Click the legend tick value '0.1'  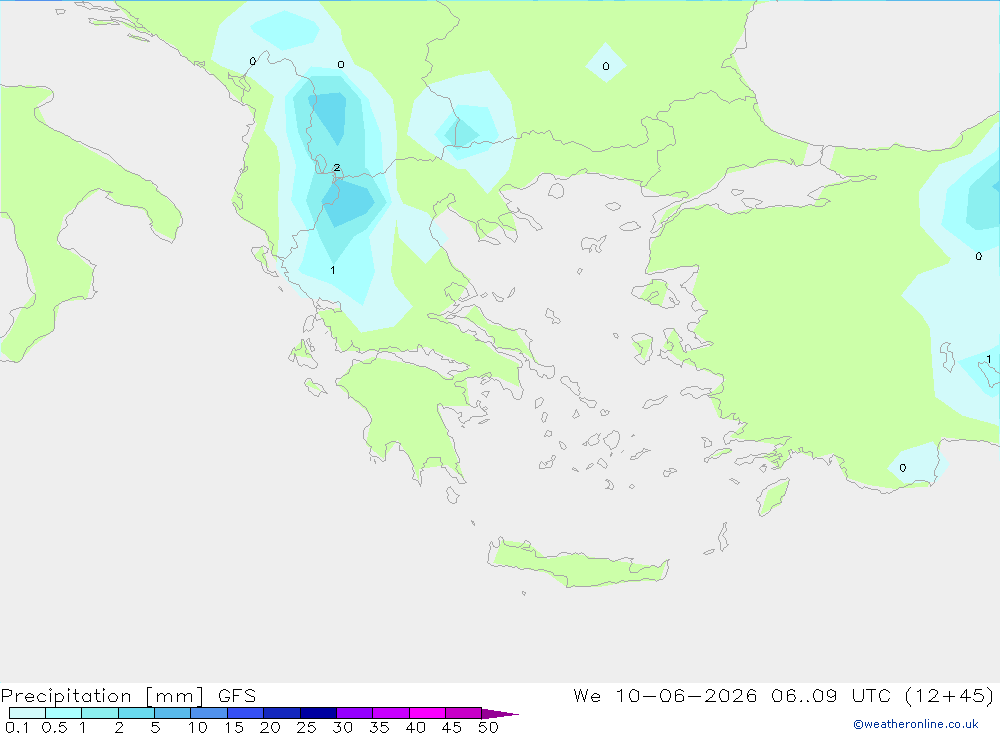pyautogui.click(x=17, y=727)
